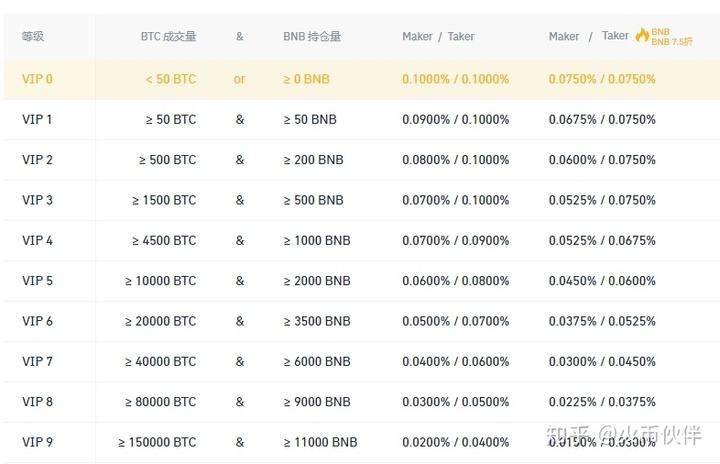Select the VIP 8 level cell

(37, 402)
